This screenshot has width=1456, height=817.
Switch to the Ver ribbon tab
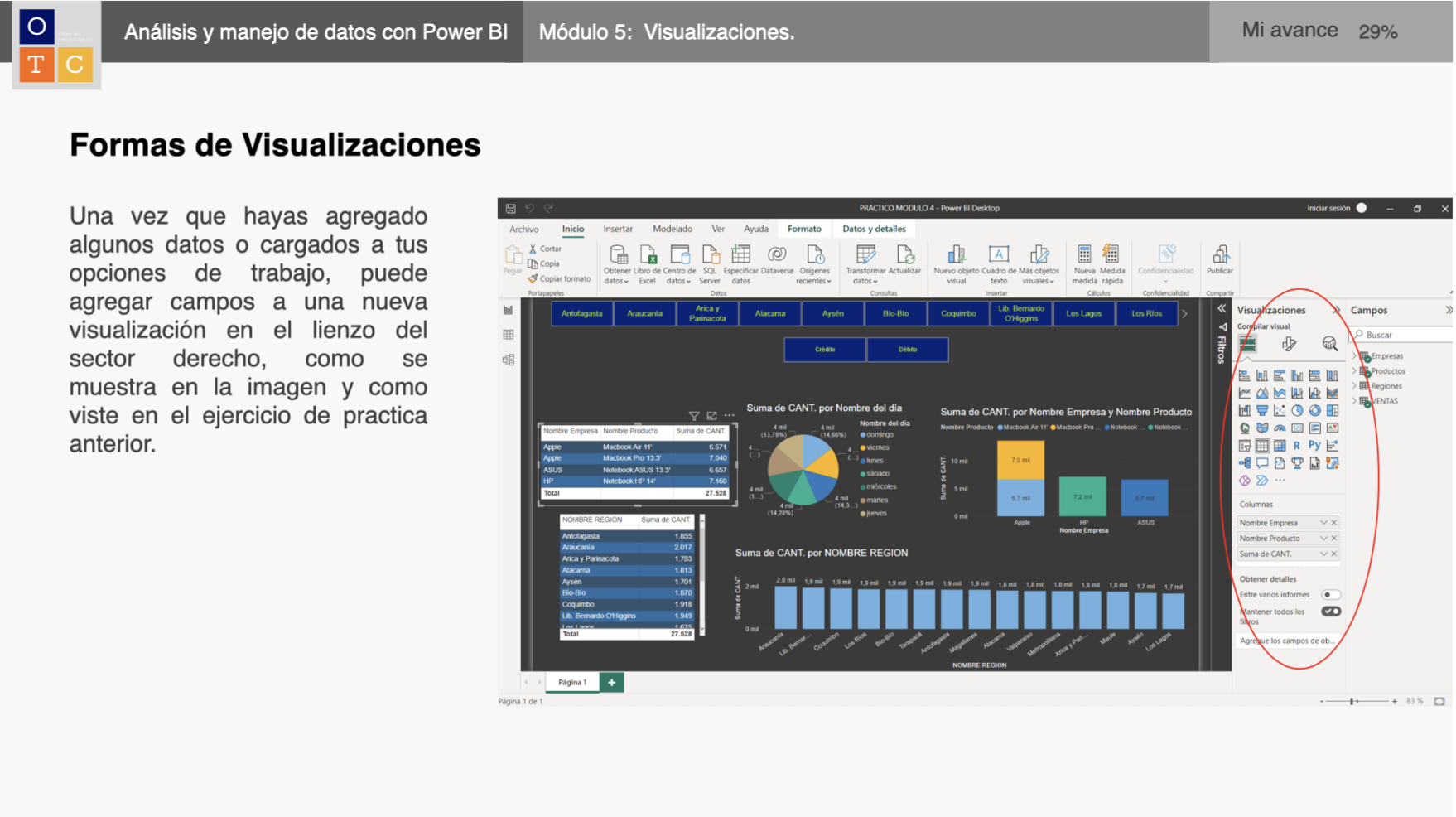[718, 229]
